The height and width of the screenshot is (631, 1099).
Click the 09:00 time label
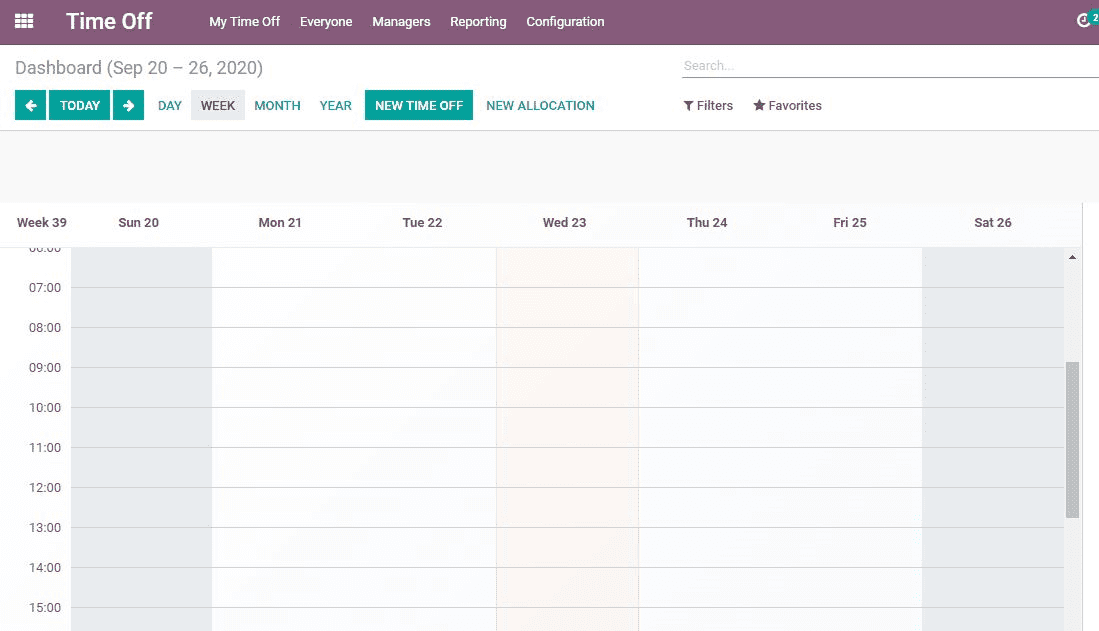click(45, 367)
